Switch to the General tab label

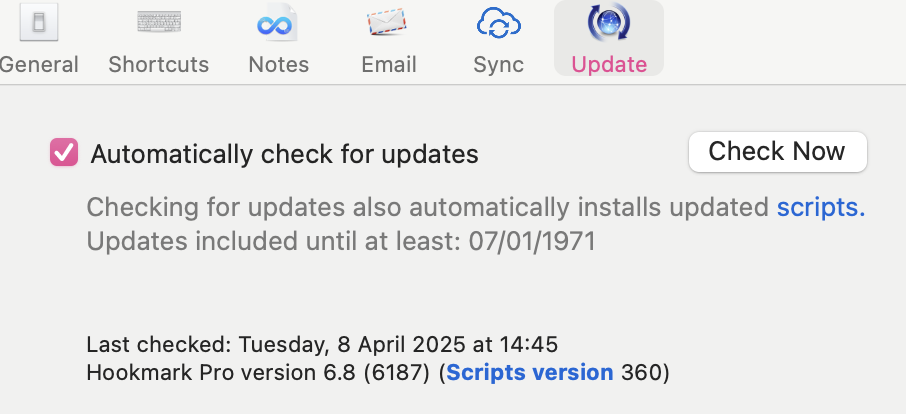tap(39, 65)
